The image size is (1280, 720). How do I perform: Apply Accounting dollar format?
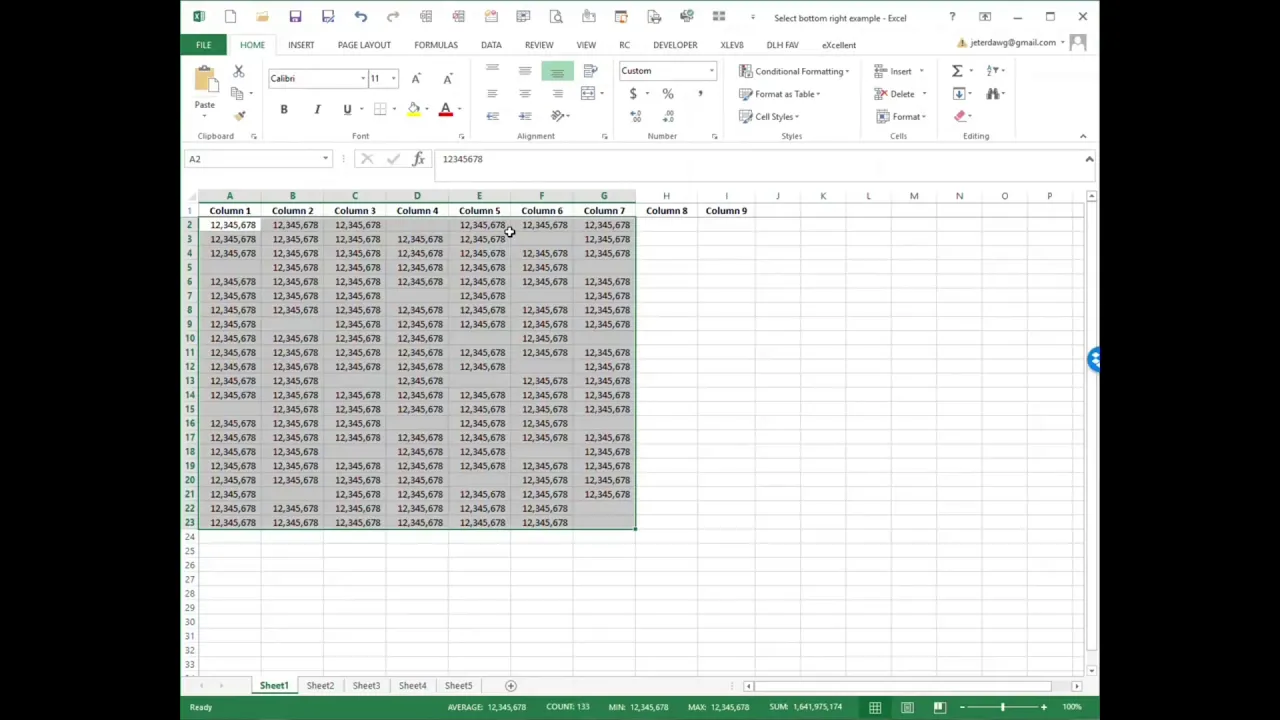(x=633, y=94)
